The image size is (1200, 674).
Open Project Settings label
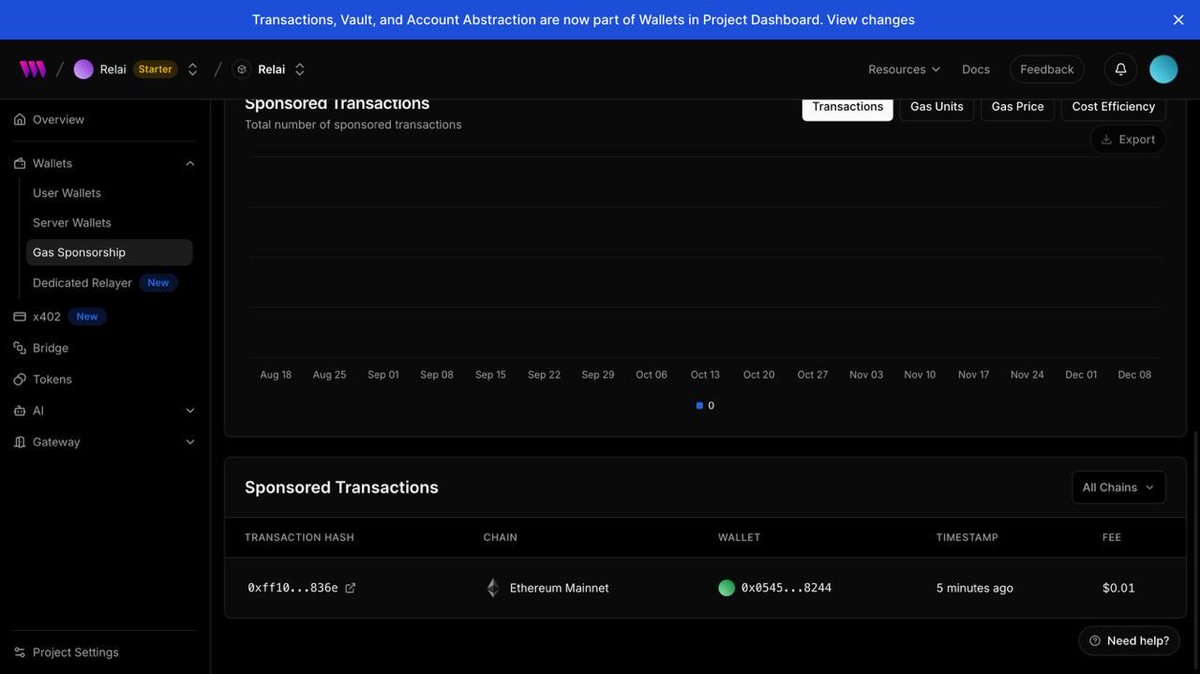(76, 652)
